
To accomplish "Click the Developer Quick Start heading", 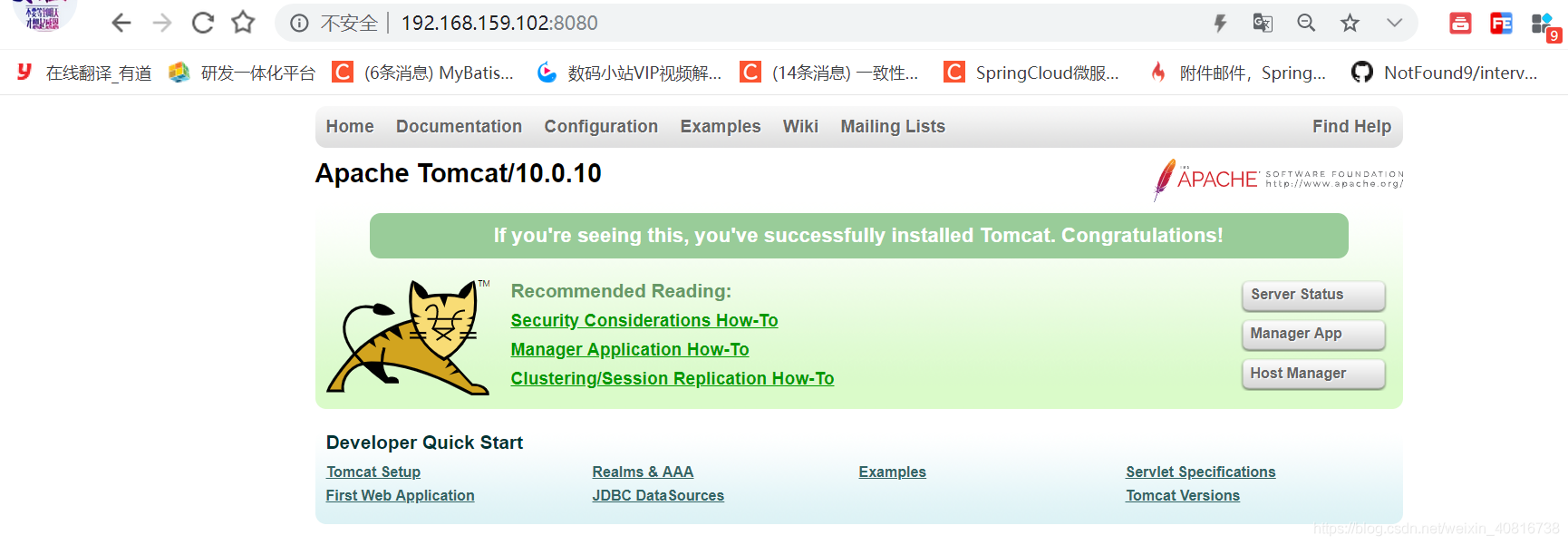I will click(x=424, y=443).
